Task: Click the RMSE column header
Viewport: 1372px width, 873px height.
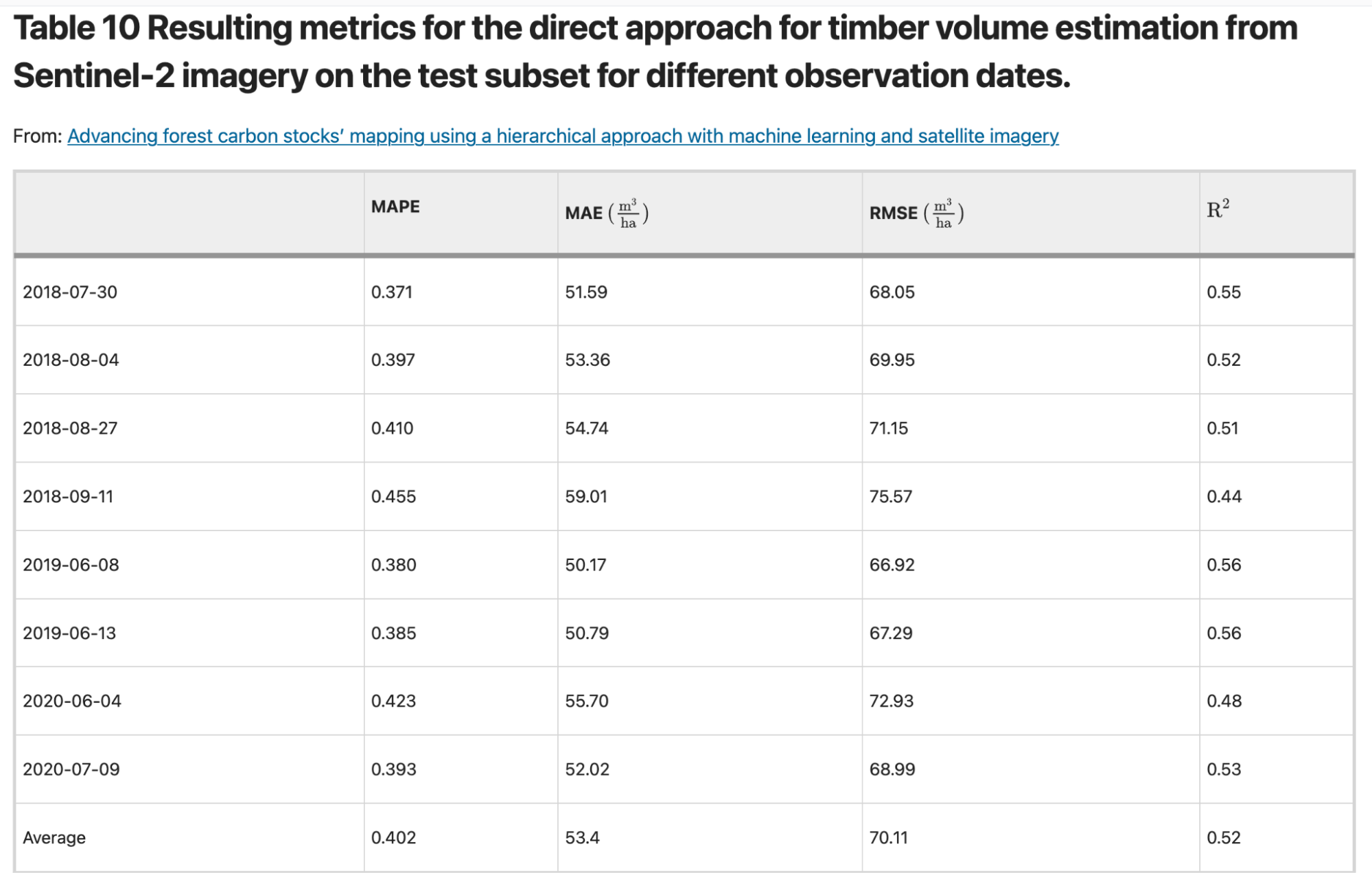Action: (916, 213)
